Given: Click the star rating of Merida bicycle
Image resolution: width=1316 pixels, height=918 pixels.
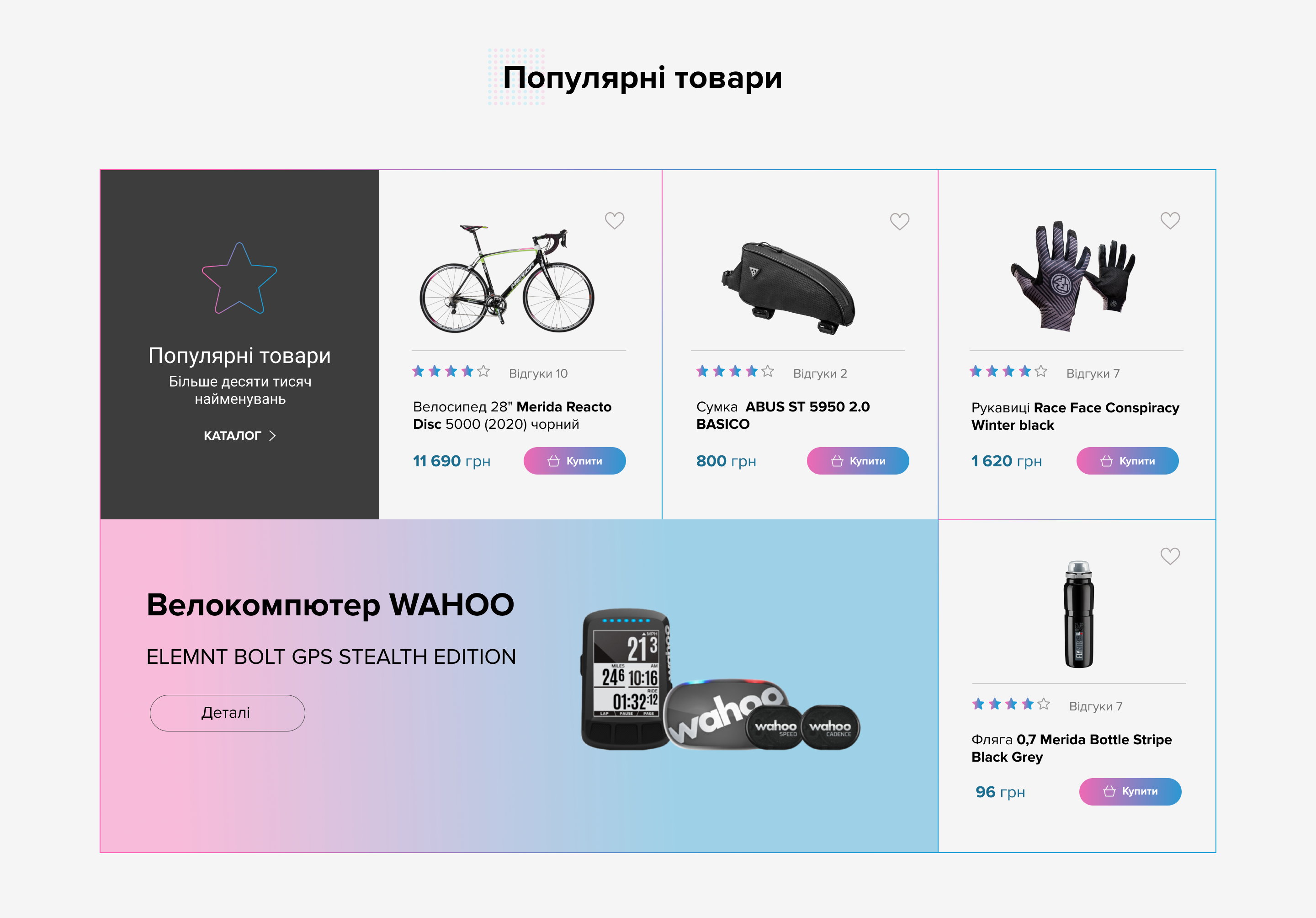Looking at the screenshot, I should point(451,372).
